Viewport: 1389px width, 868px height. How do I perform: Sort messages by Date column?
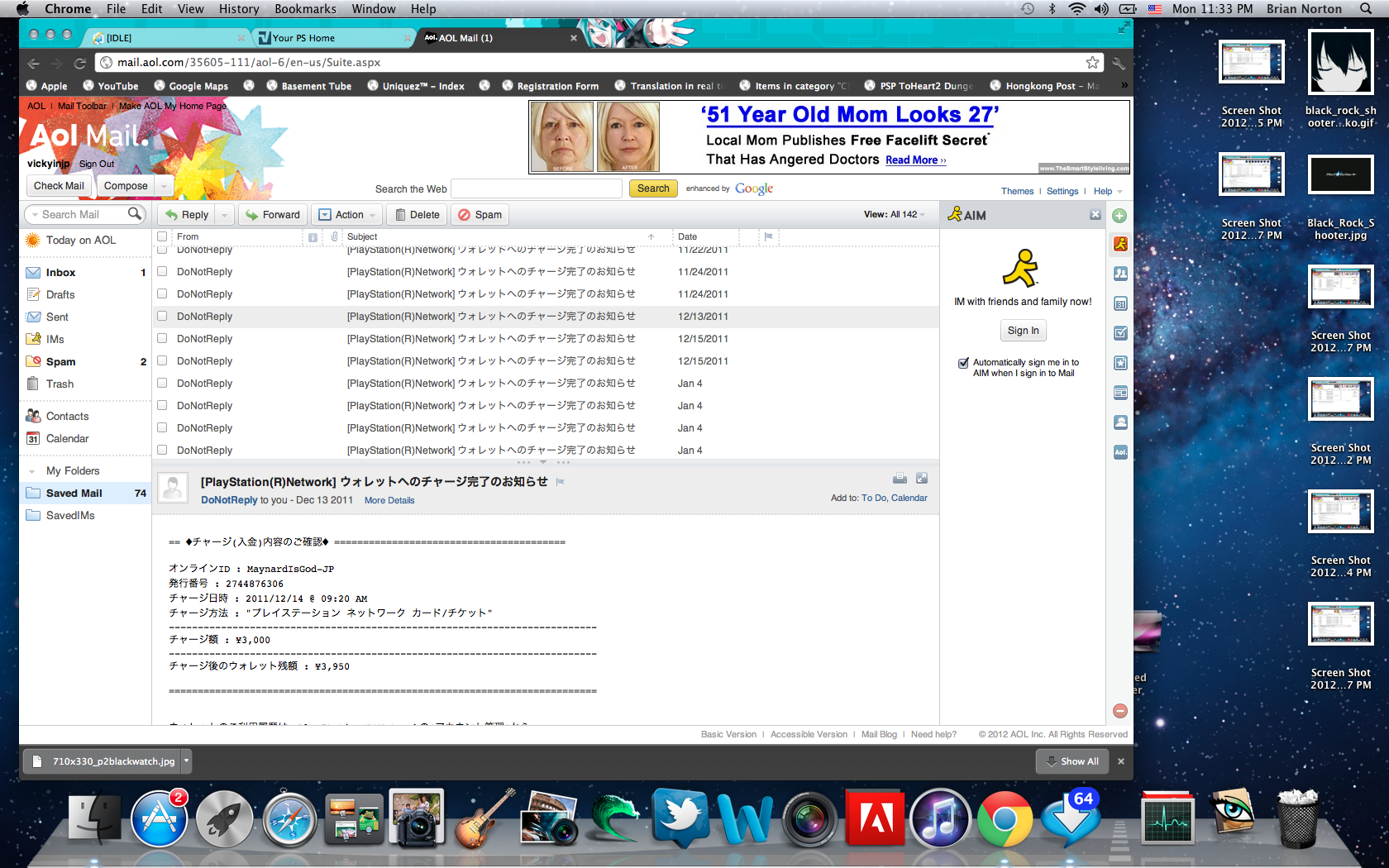point(687,236)
